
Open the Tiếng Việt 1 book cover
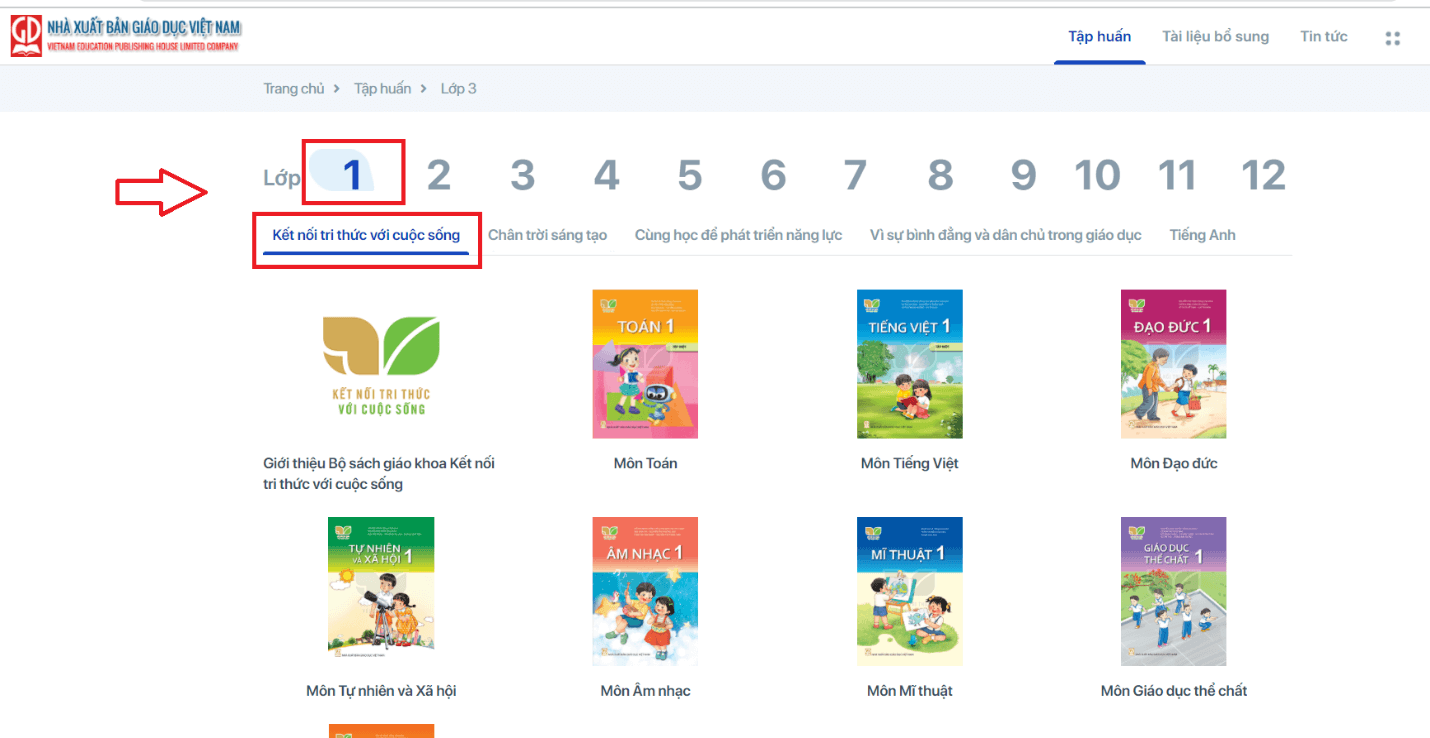909,364
